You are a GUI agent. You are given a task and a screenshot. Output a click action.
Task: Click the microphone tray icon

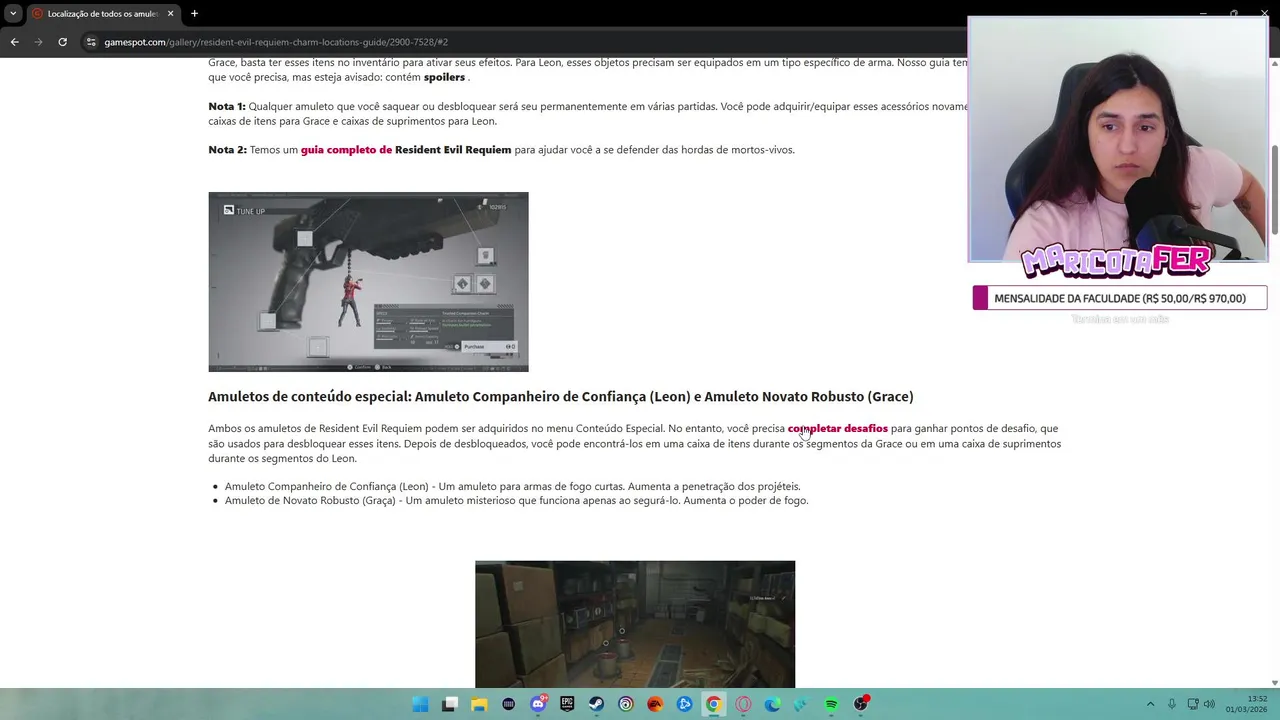point(1171,704)
